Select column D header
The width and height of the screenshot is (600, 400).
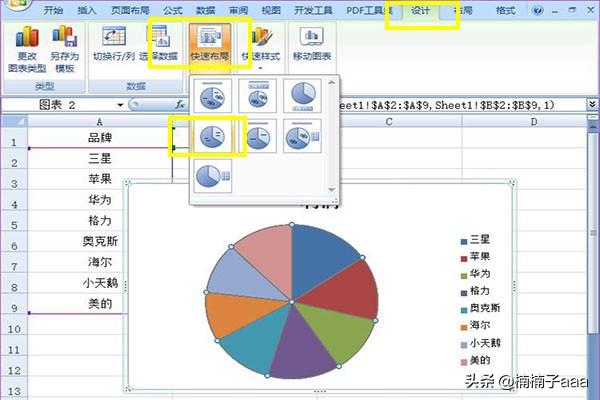[534, 122]
